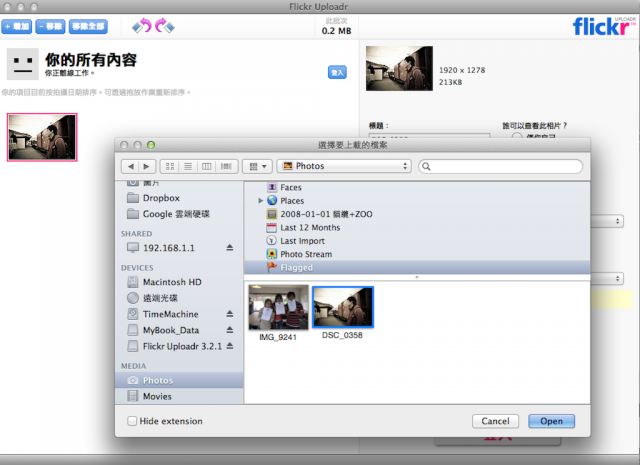Eject the MyBook_Data drive
The image size is (640, 465).
pyautogui.click(x=230, y=329)
